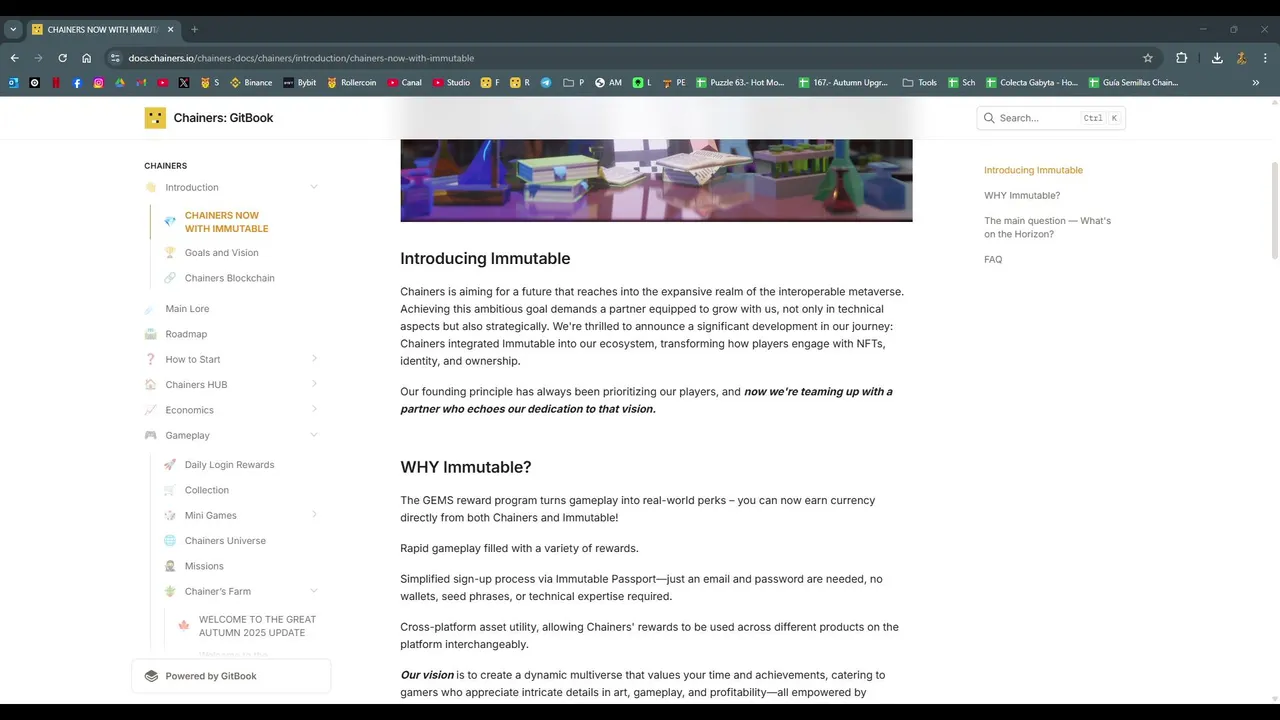Screen dimensions: 1280x720
Task: Jump to WHY Immutable? section link
Action: tap(1022, 196)
